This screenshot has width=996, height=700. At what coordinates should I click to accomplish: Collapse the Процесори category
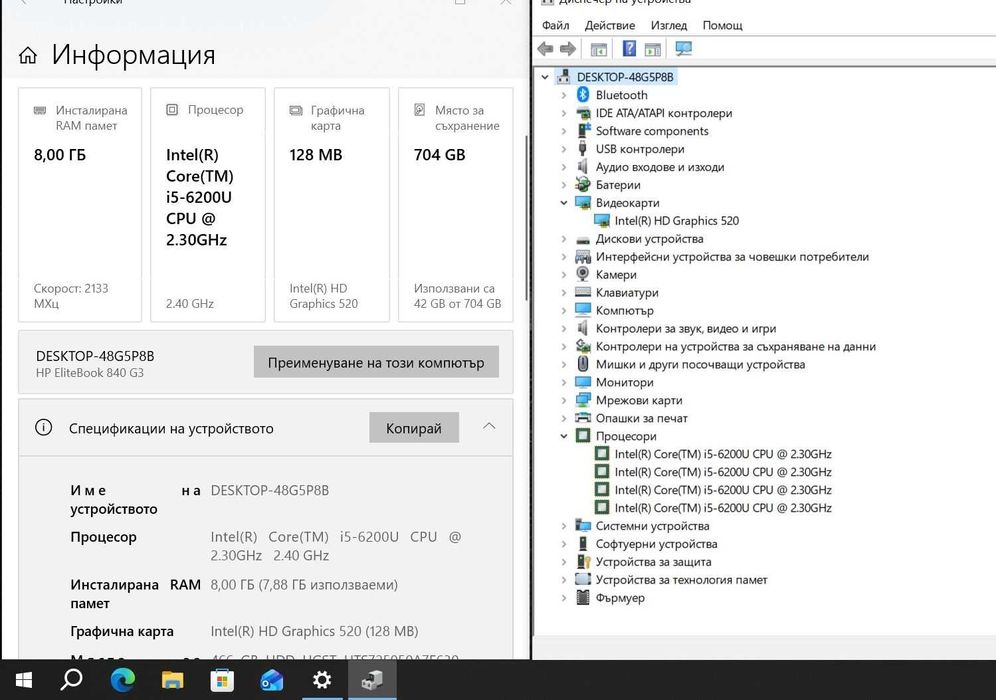click(x=563, y=436)
